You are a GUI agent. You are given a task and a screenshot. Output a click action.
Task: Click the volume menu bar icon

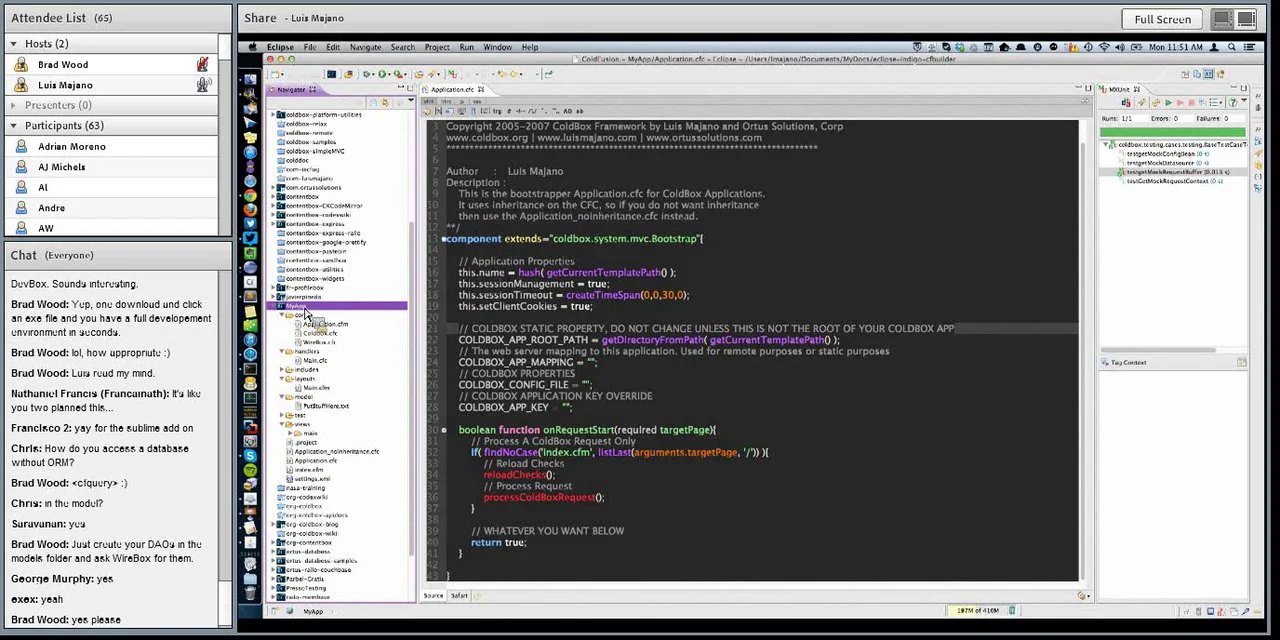click(1119, 47)
